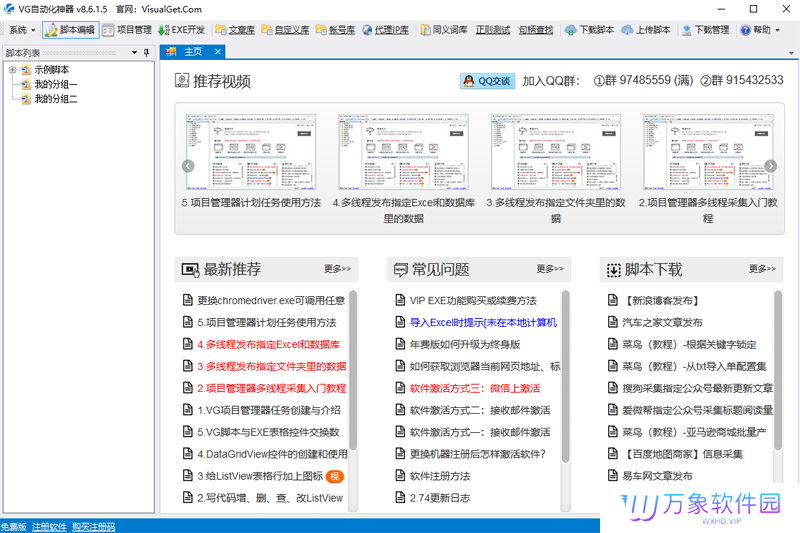The height and width of the screenshot is (533, 800).
Task: Open the 自定义库 custom library
Action: coord(285,30)
